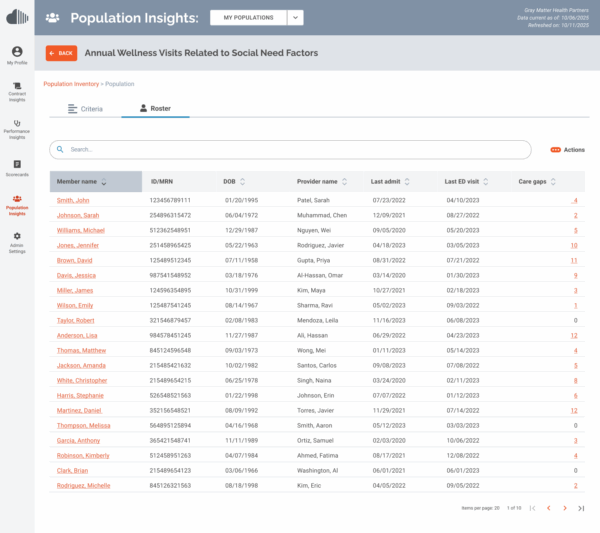Viewport: 600px width, 533px height.
Task: Open care gaps count 11 for Brown, David
Action: point(574,260)
